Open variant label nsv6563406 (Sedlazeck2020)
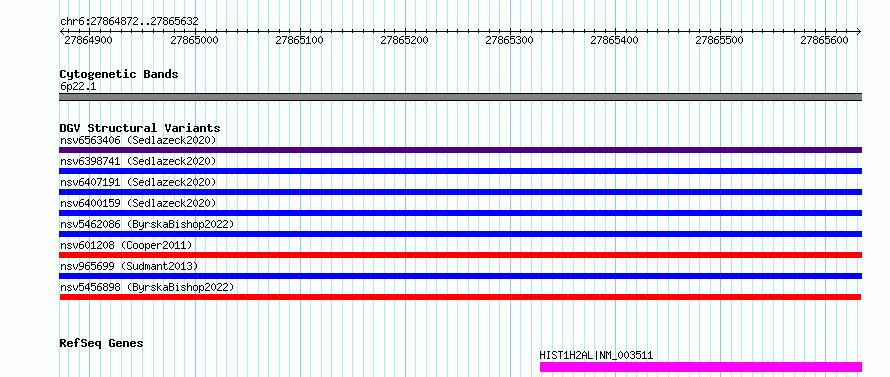Image resolution: width=890 pixels, height=377 pixels. (138, 140)
